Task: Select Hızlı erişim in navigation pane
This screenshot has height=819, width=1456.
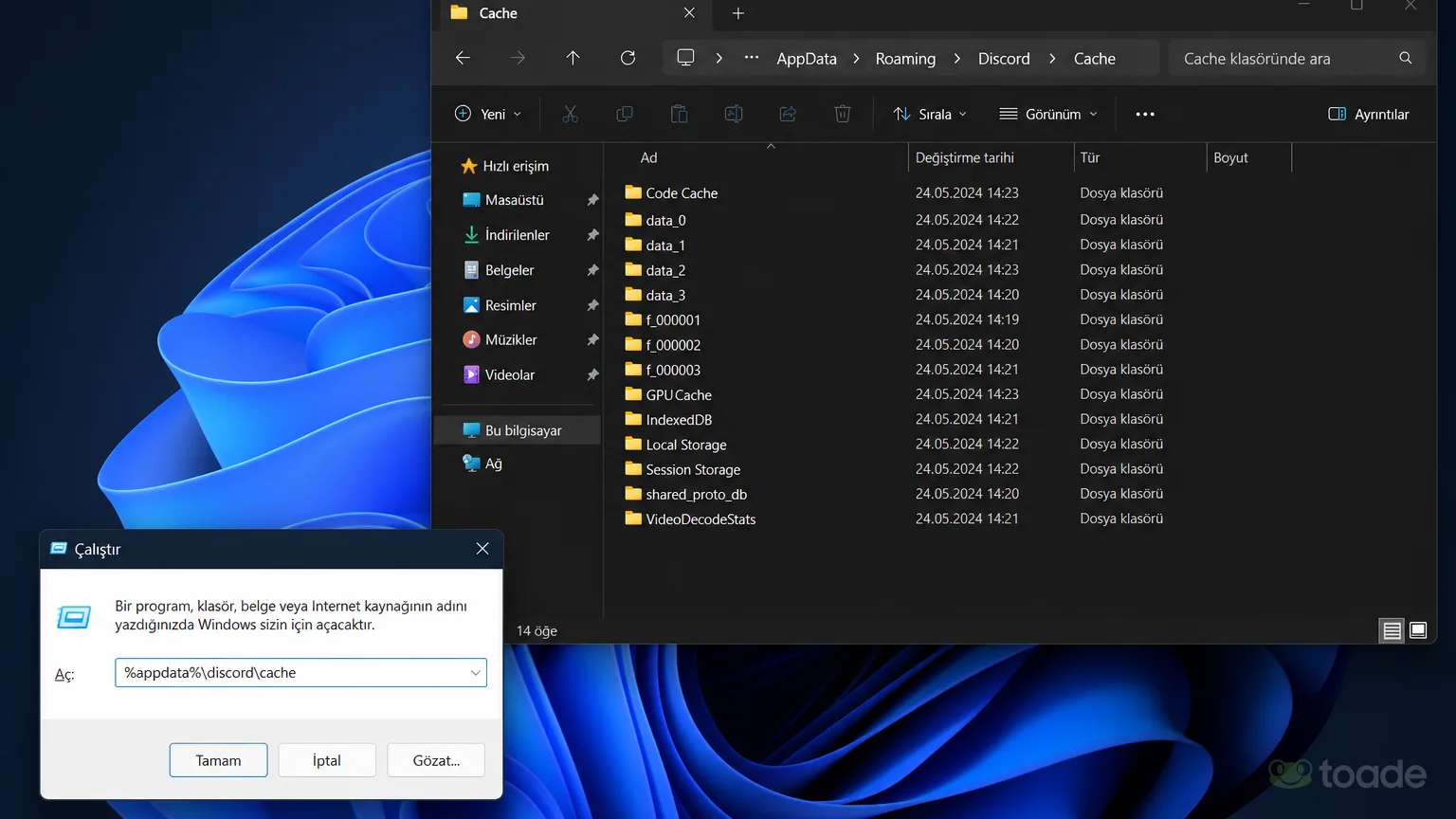Action: pyautogui.click(x=516, y=166)
